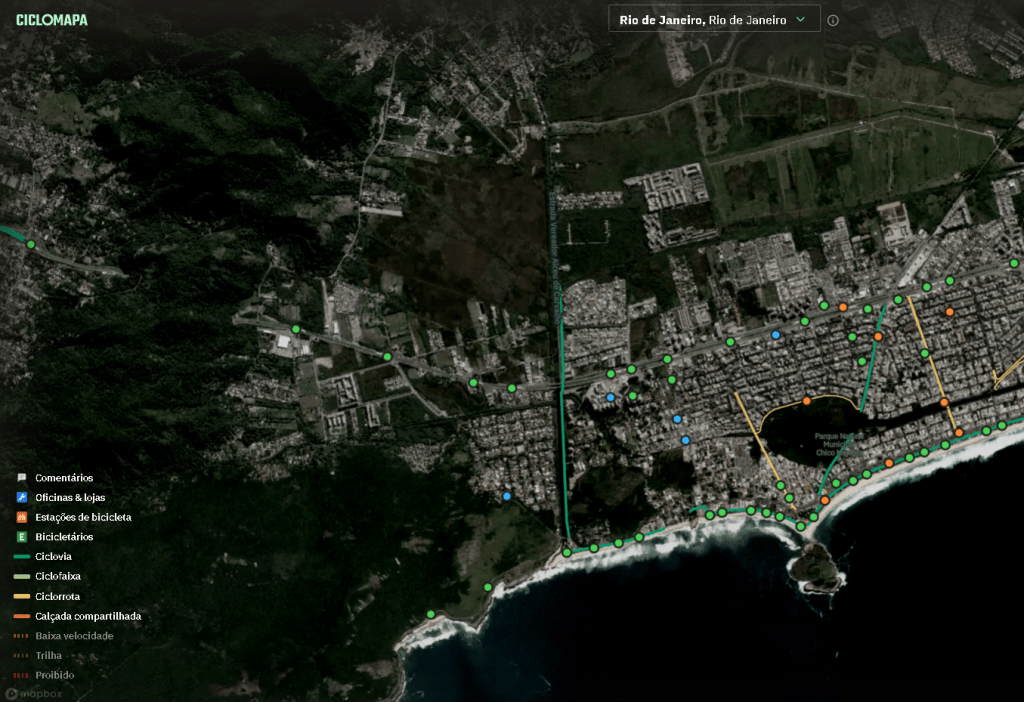Click the Bicicletários legend label
The width and height of the screenshot is (1024, 702).
tap(68, 537)
